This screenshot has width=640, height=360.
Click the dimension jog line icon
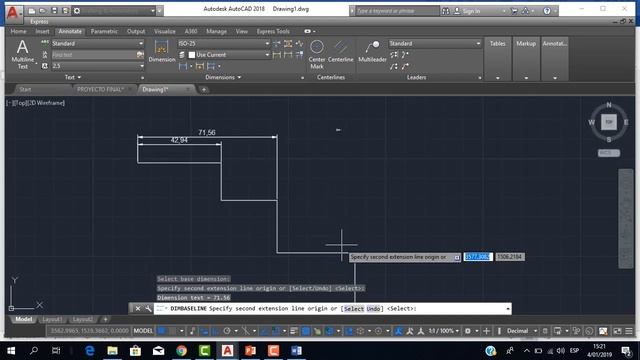300,43
